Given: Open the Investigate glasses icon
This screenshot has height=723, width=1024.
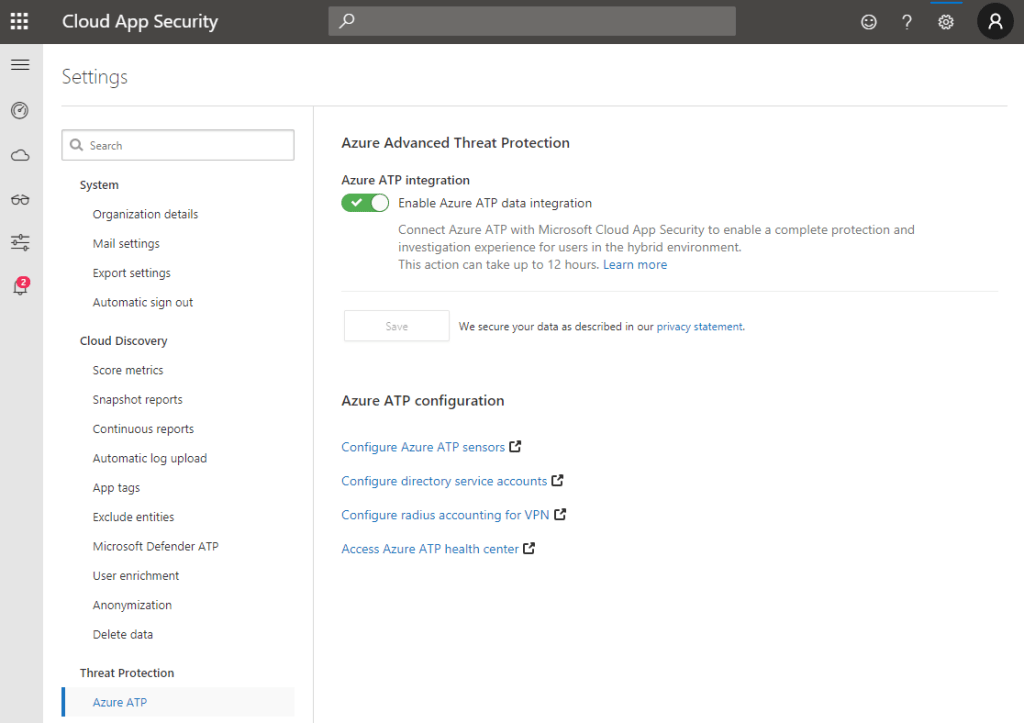Looking at the screenshot, I should pyautogui.click(x=20, y=199).
